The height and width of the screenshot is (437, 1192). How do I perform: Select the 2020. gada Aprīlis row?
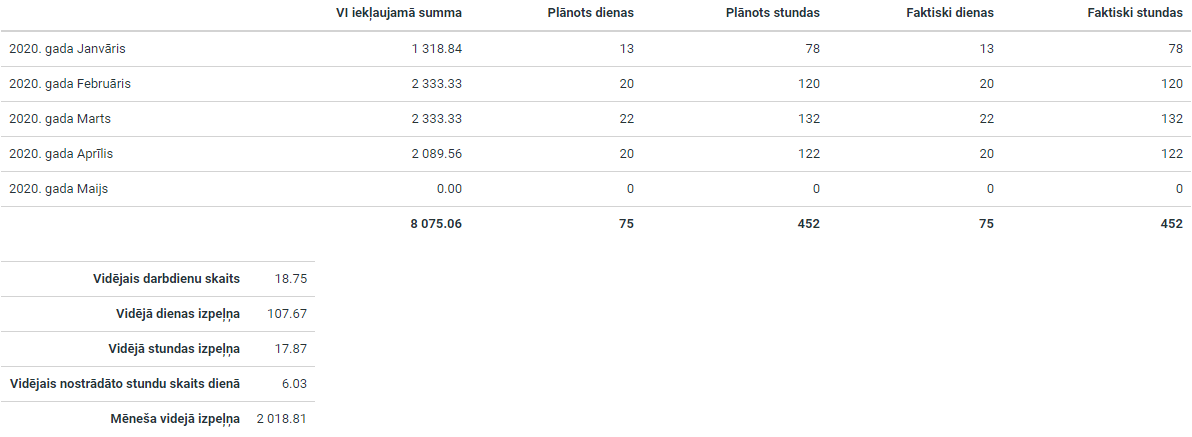(x=596, y=154)
